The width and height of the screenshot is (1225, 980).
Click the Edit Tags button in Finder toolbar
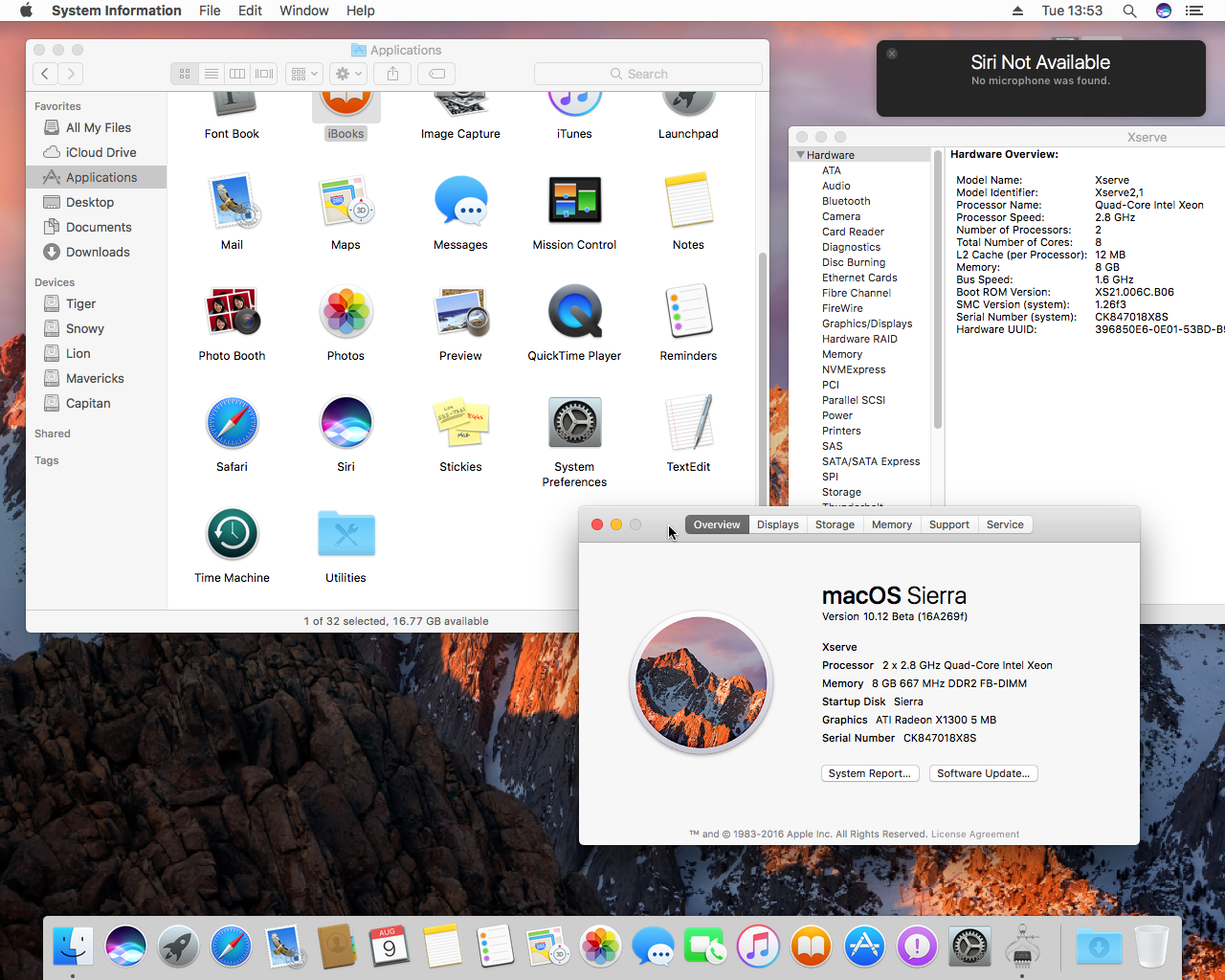click(x=436, y=74)
